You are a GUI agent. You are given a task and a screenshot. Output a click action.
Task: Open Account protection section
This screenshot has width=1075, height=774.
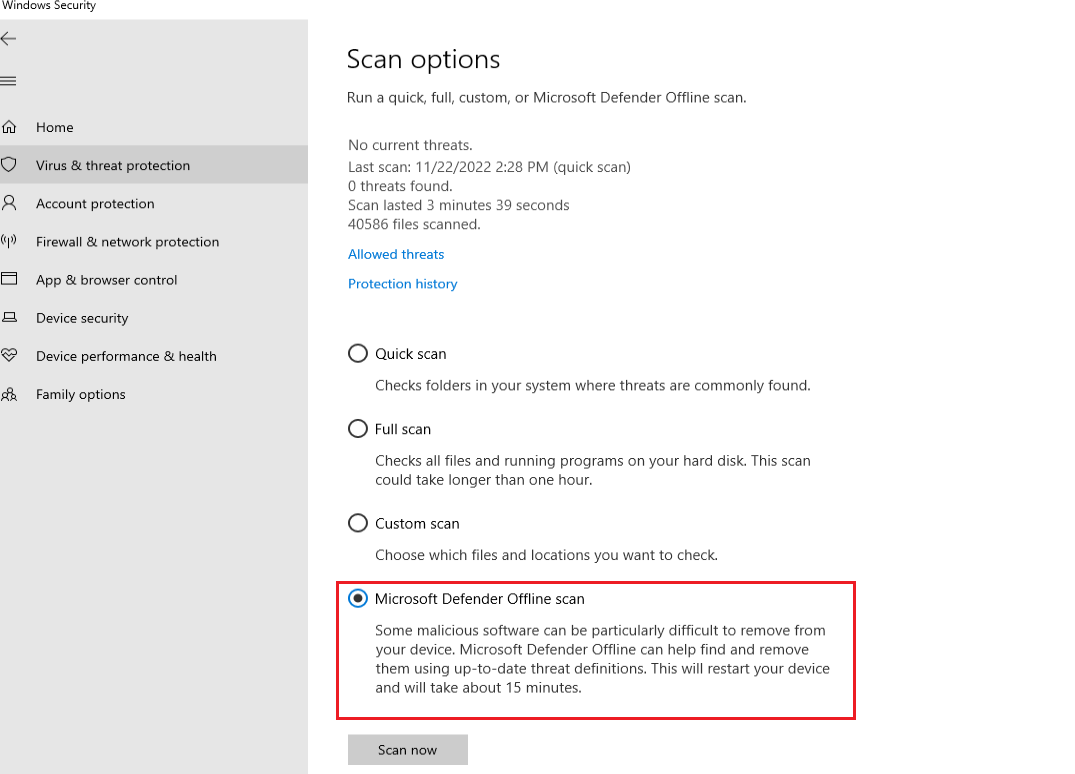tap(154, 204)
